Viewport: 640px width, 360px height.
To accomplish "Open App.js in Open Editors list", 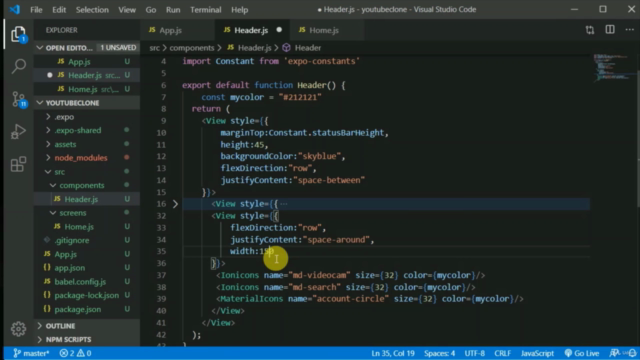I will 87,62.
